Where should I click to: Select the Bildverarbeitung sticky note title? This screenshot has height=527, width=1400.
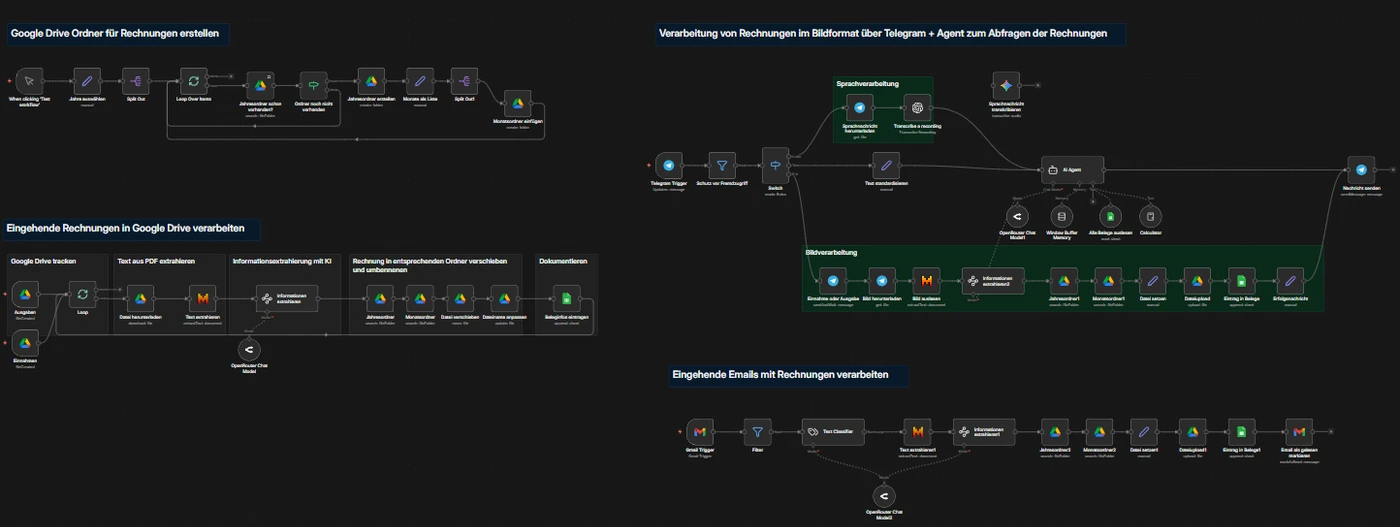[832, 253]
